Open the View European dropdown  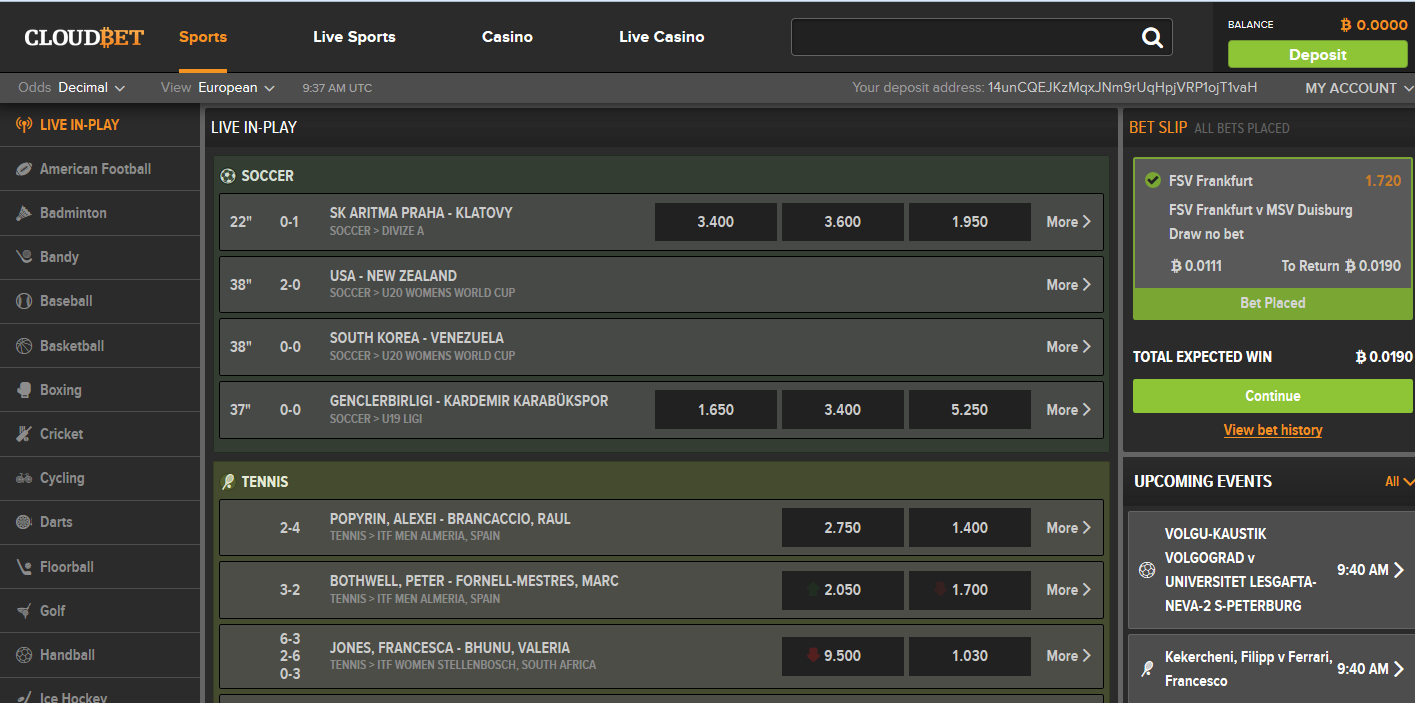pyautogui.click(x=235, y=88)
